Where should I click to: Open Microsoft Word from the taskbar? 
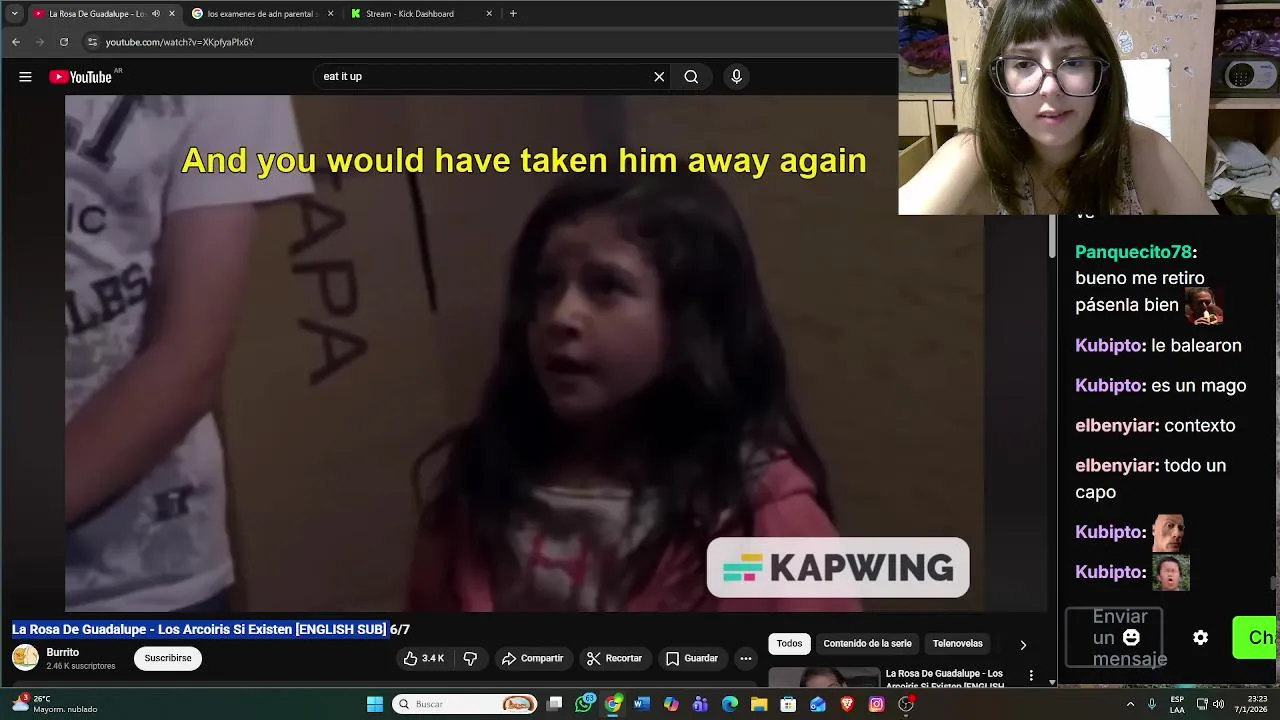[x=642, y=704]
